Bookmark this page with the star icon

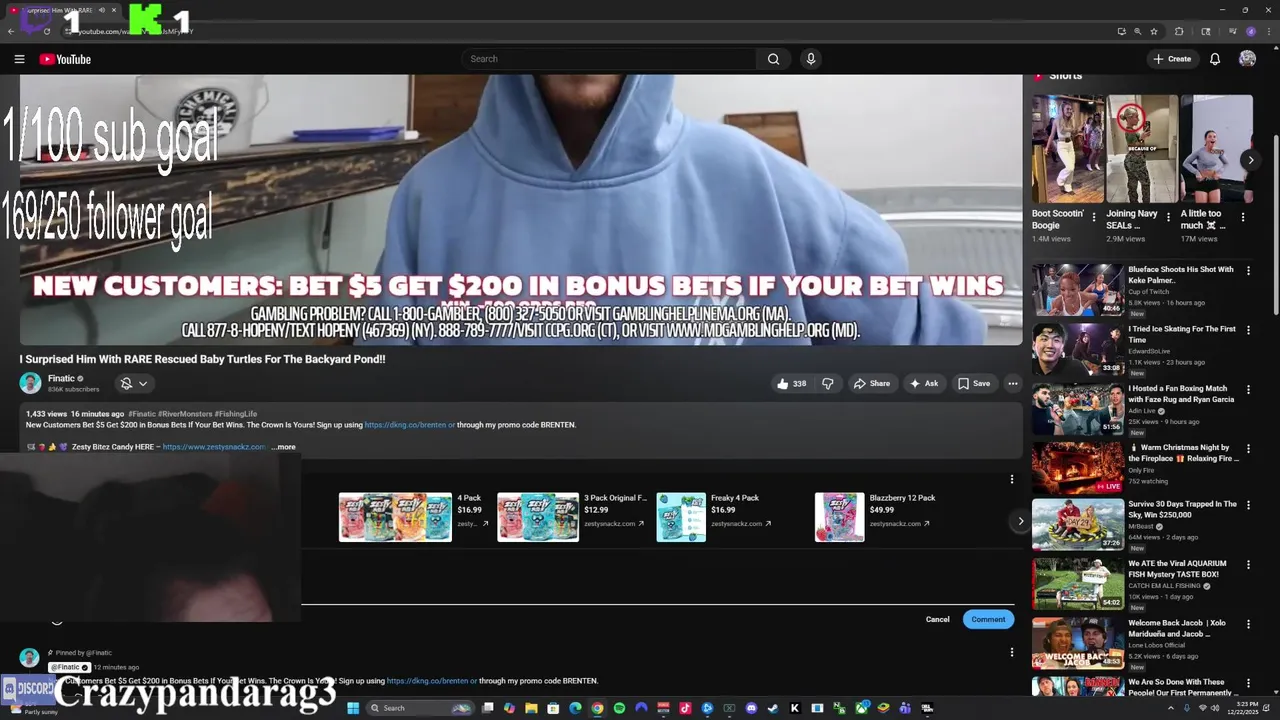pos(1154,31)
